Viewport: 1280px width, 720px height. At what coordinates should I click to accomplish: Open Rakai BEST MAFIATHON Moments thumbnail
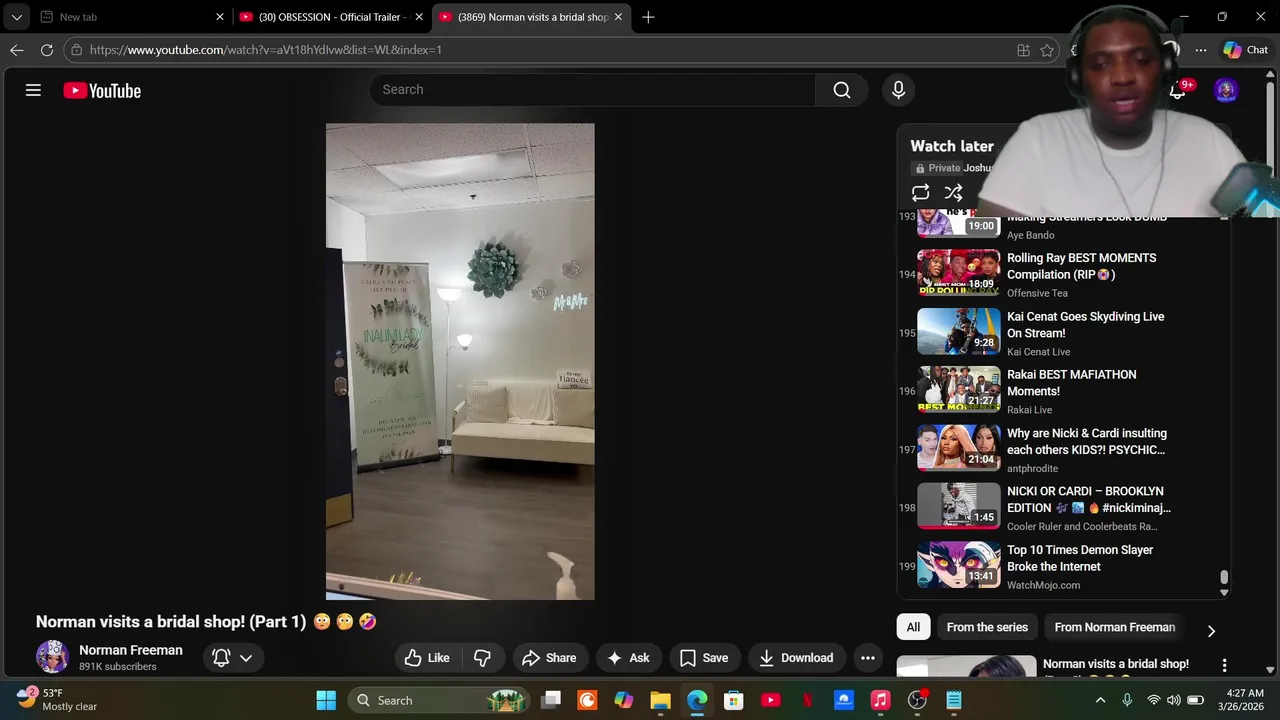(959, 390)
